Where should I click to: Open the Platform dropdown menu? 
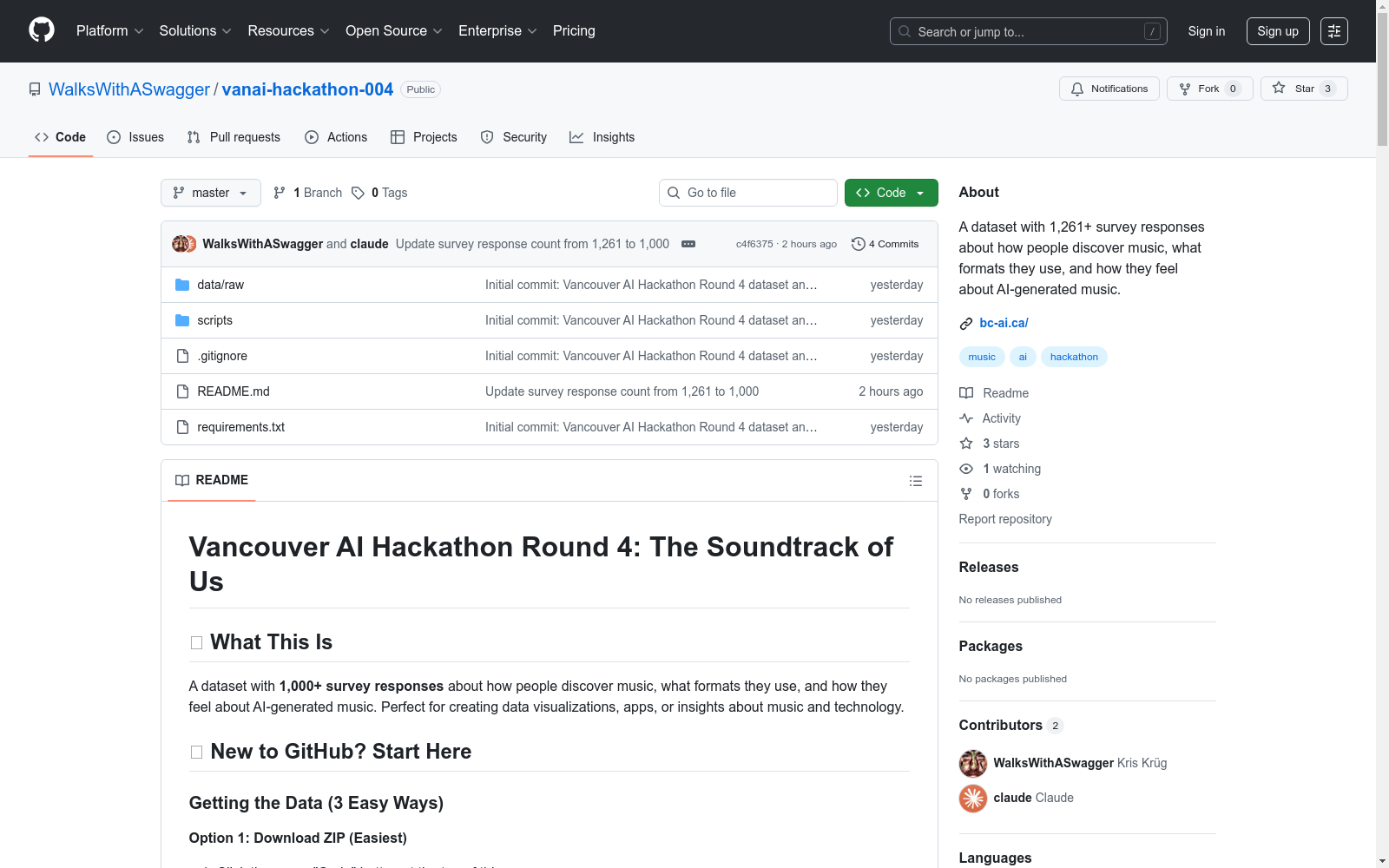[x=110, y=31]
